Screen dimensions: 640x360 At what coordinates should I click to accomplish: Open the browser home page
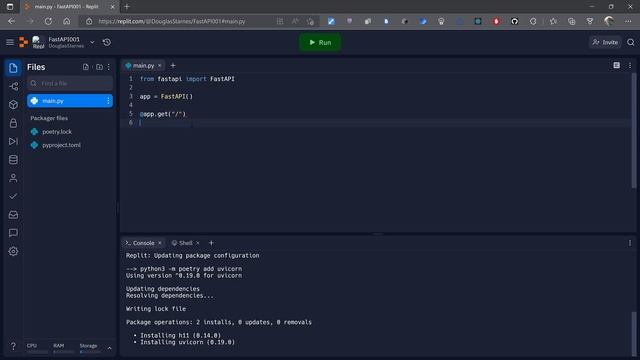click(x=67, y=21)
